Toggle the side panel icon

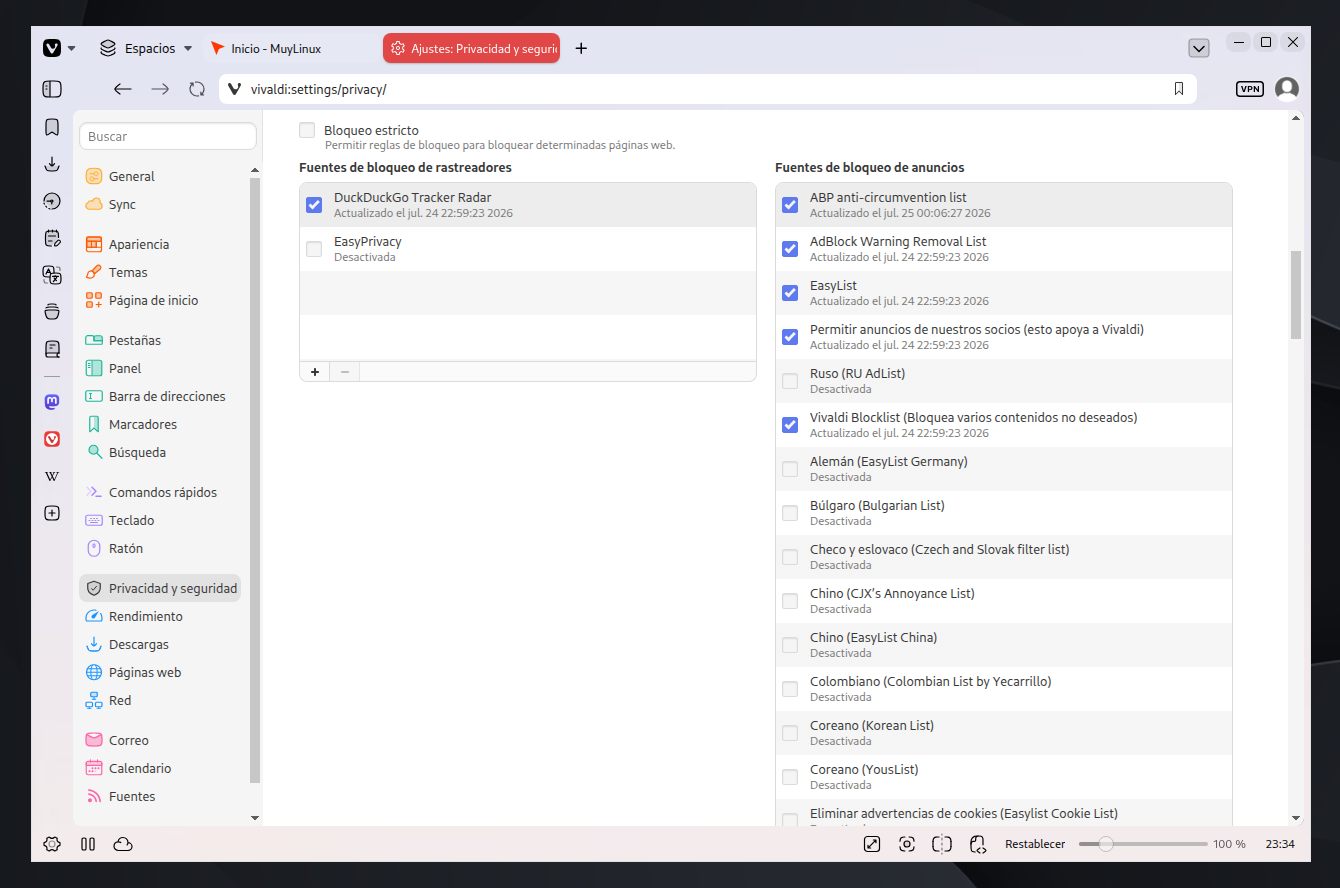tap(52, 89)
